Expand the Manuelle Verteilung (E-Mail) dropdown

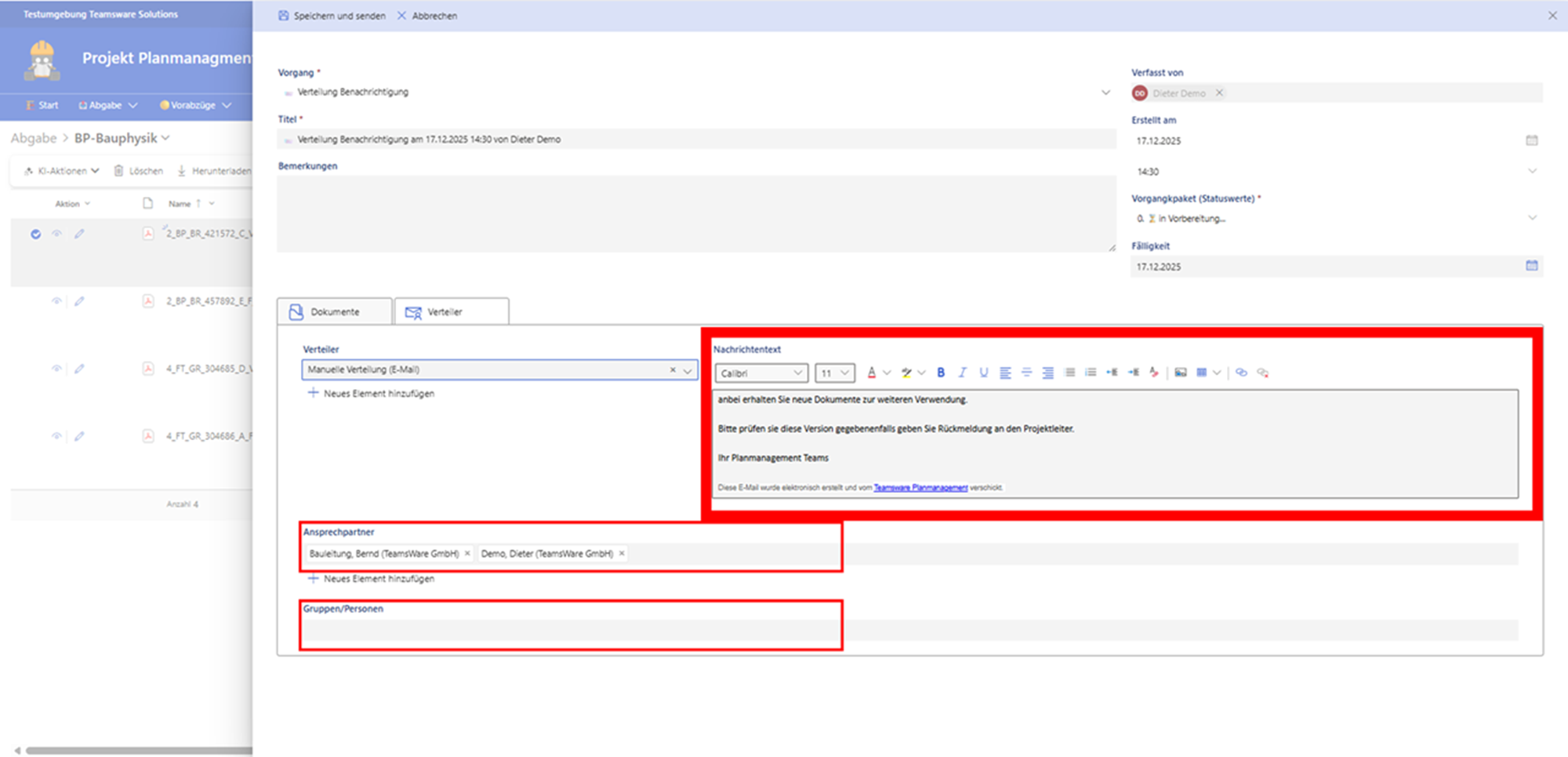[x=688, y=370]
